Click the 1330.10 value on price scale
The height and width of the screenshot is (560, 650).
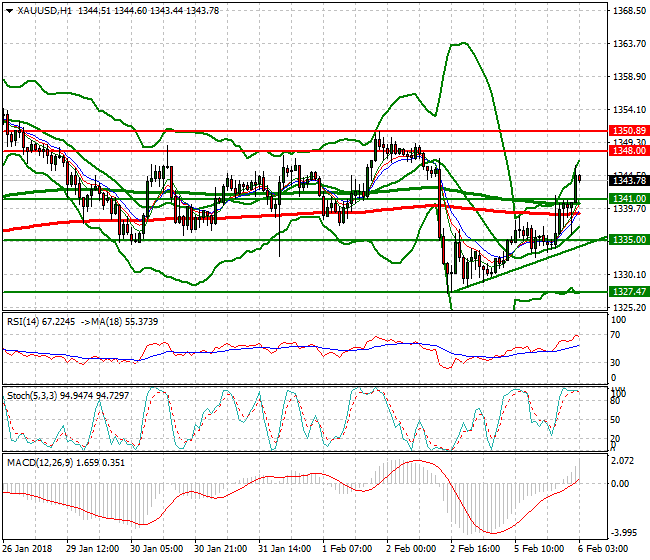[626, 274]
